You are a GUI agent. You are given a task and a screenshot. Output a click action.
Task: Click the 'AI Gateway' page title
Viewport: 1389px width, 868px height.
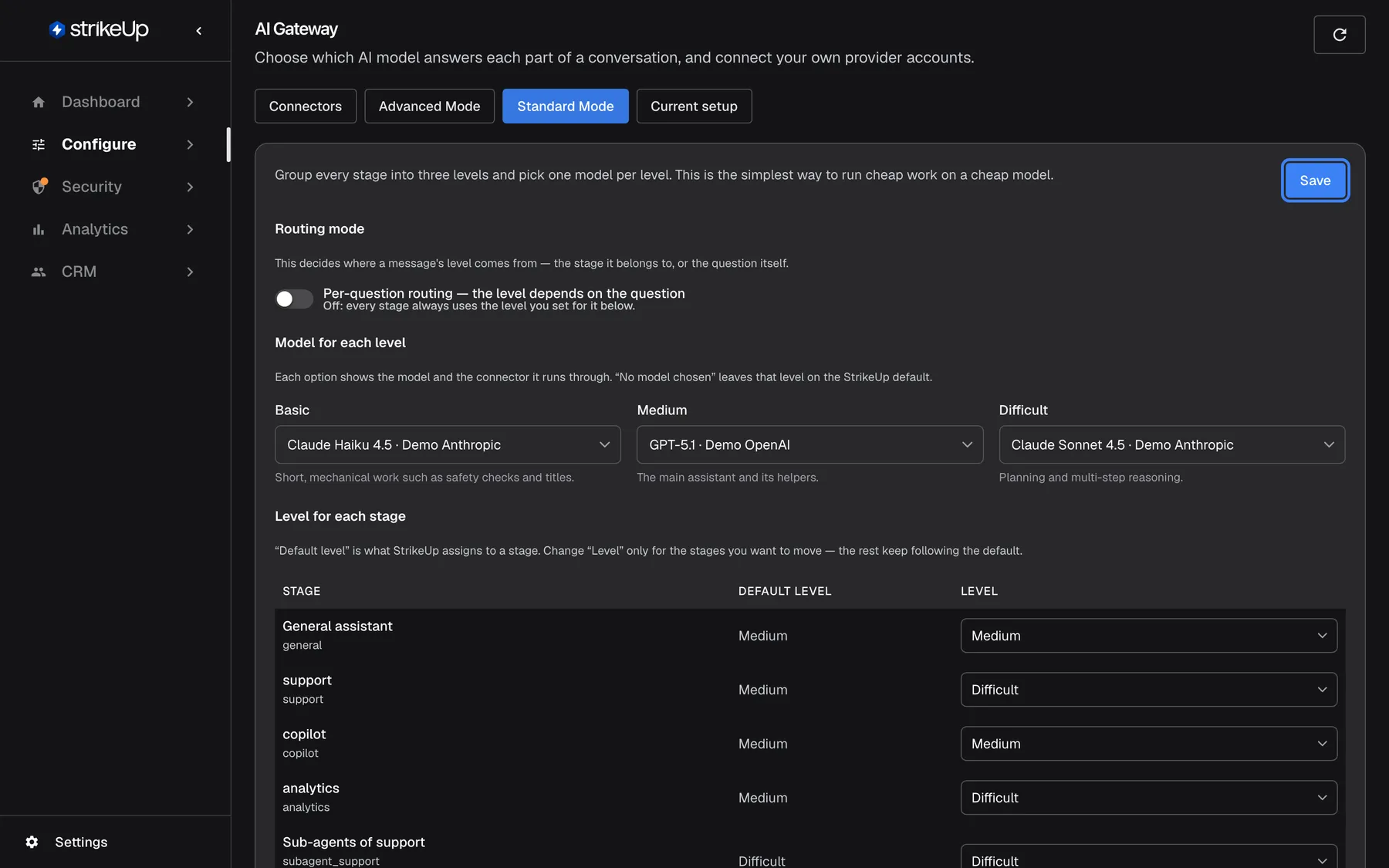[x=296, y=29]
